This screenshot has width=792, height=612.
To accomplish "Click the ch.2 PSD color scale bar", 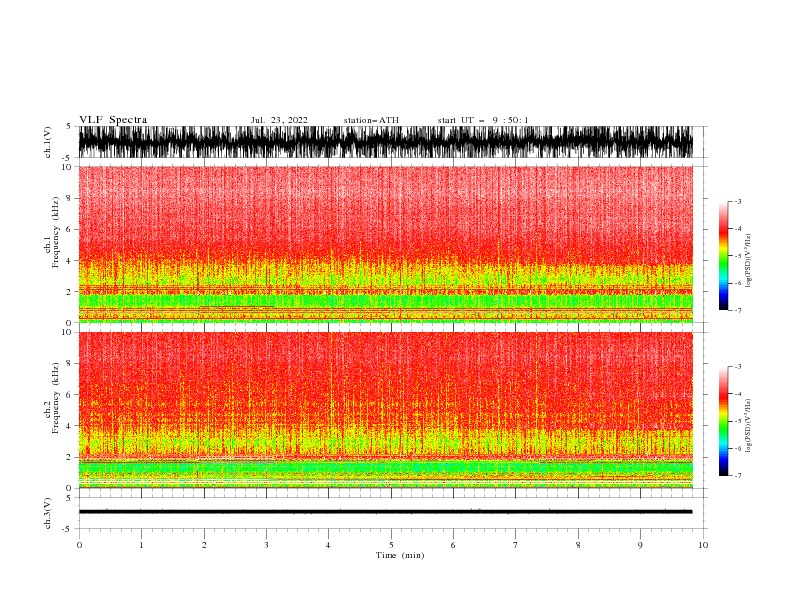I will point(723,421).
